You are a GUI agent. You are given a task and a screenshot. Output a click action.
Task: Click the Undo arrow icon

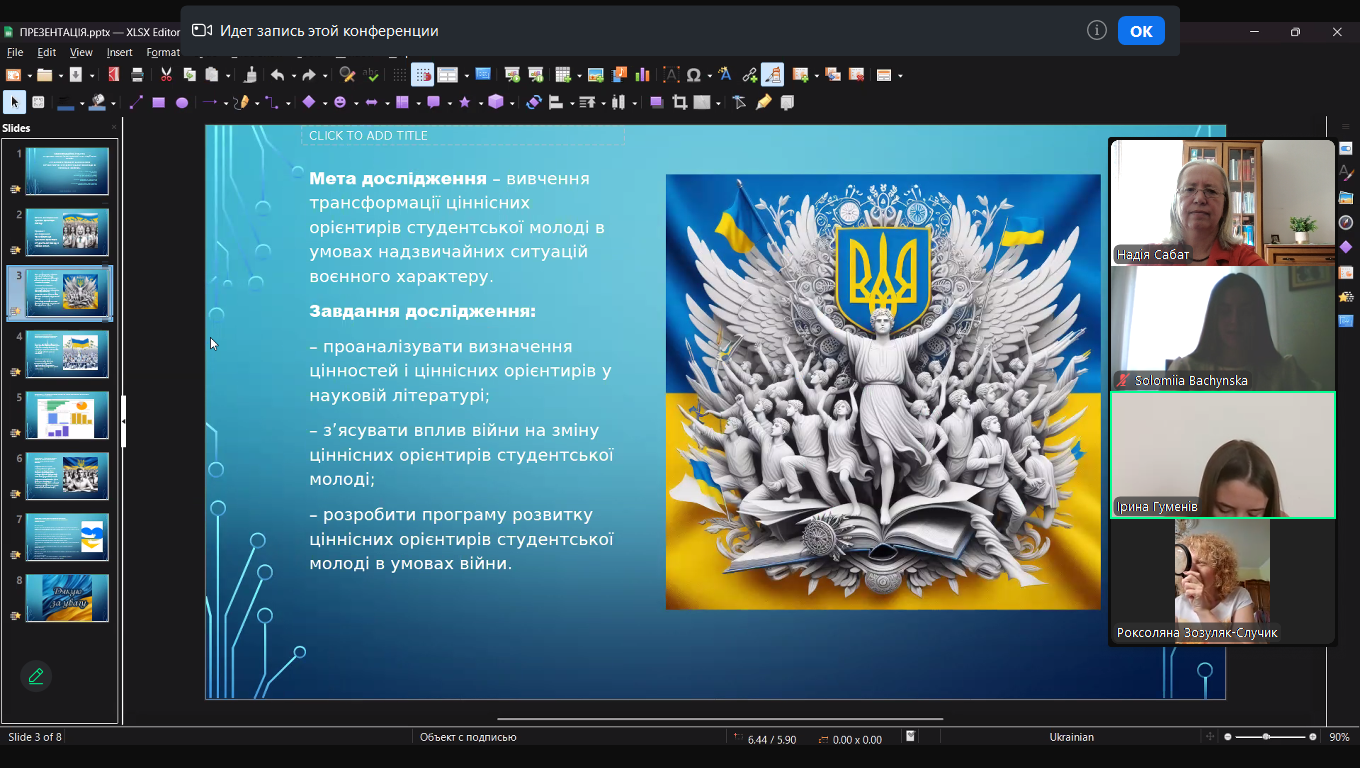point(277,75)
